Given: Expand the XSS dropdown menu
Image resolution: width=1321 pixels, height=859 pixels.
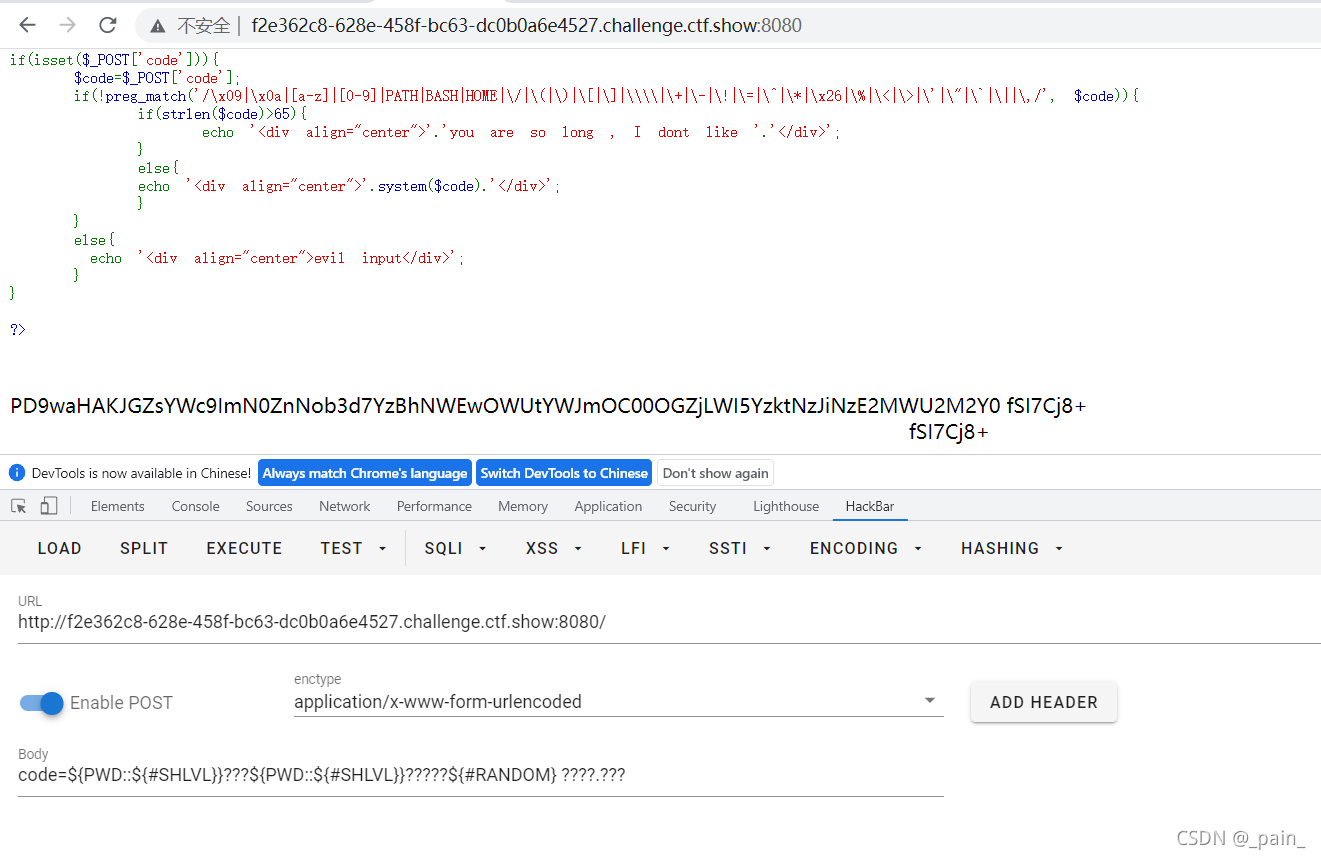Looking at the screenshot, I should pos(555,548).
